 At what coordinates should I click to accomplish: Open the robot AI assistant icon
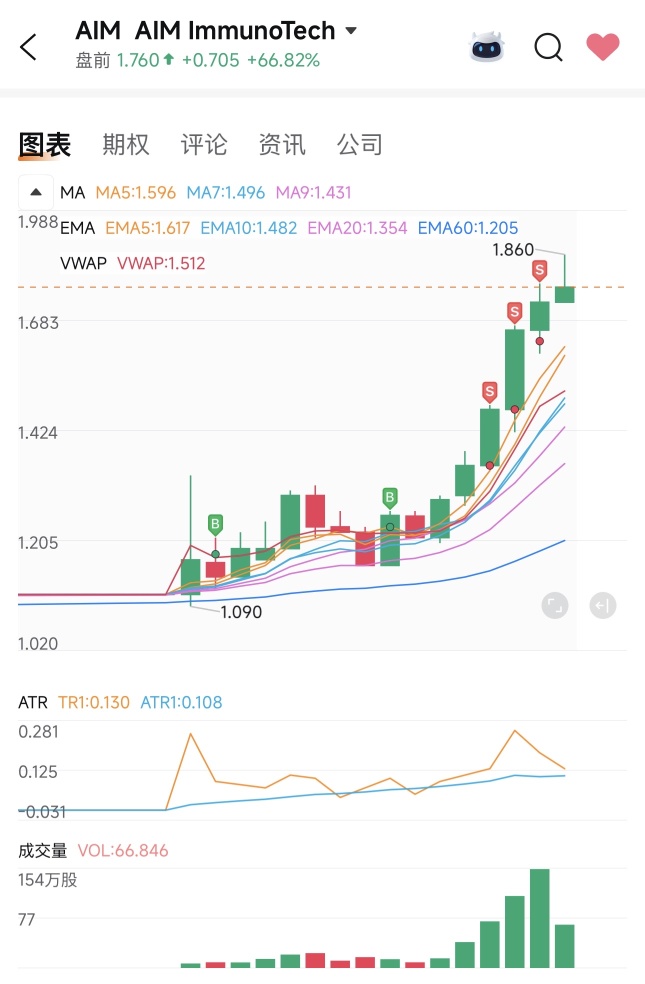pyautogui.click(x=486, y=47)
